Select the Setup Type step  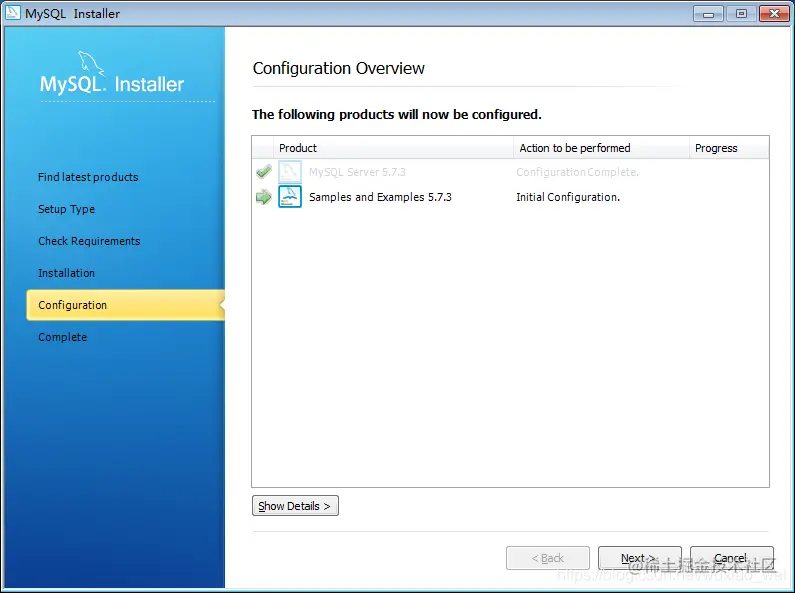(x=66, y=209)
